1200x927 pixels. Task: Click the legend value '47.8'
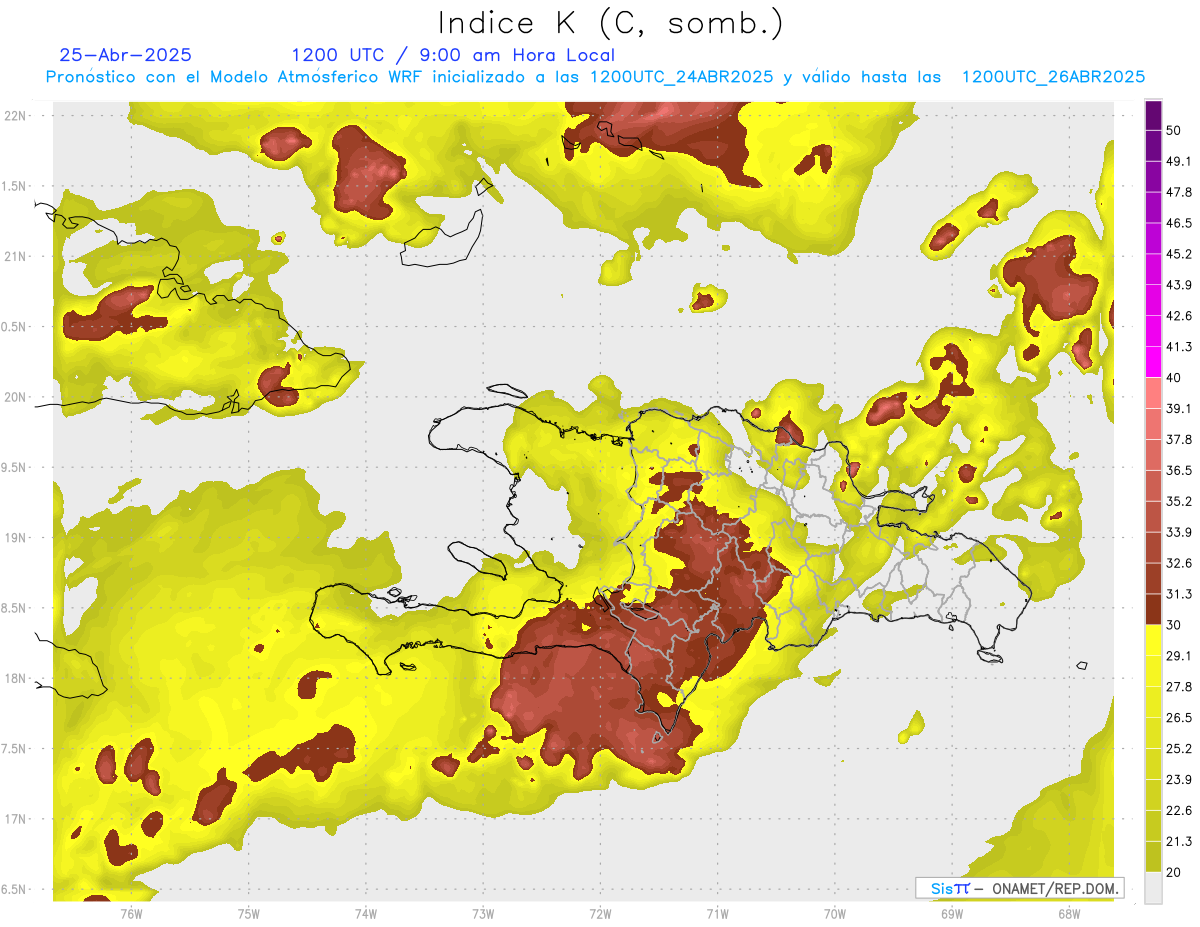(1178, 192)
